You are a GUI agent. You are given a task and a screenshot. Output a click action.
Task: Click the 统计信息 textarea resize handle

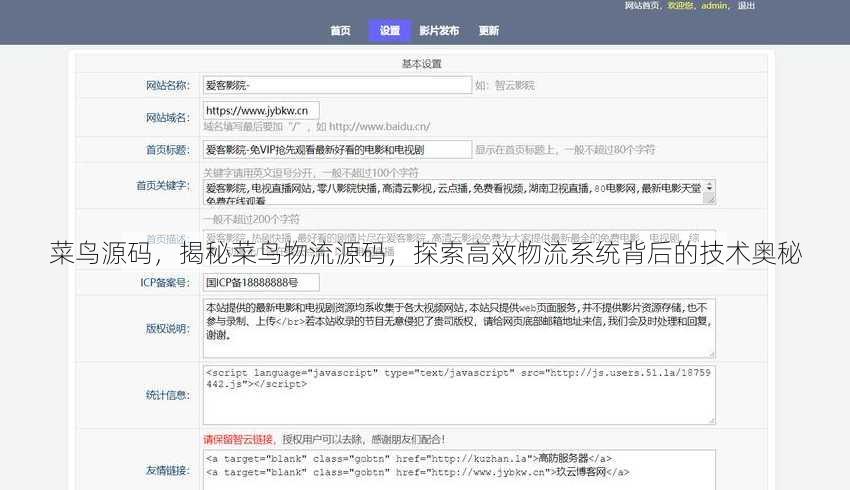pos(711,421)
